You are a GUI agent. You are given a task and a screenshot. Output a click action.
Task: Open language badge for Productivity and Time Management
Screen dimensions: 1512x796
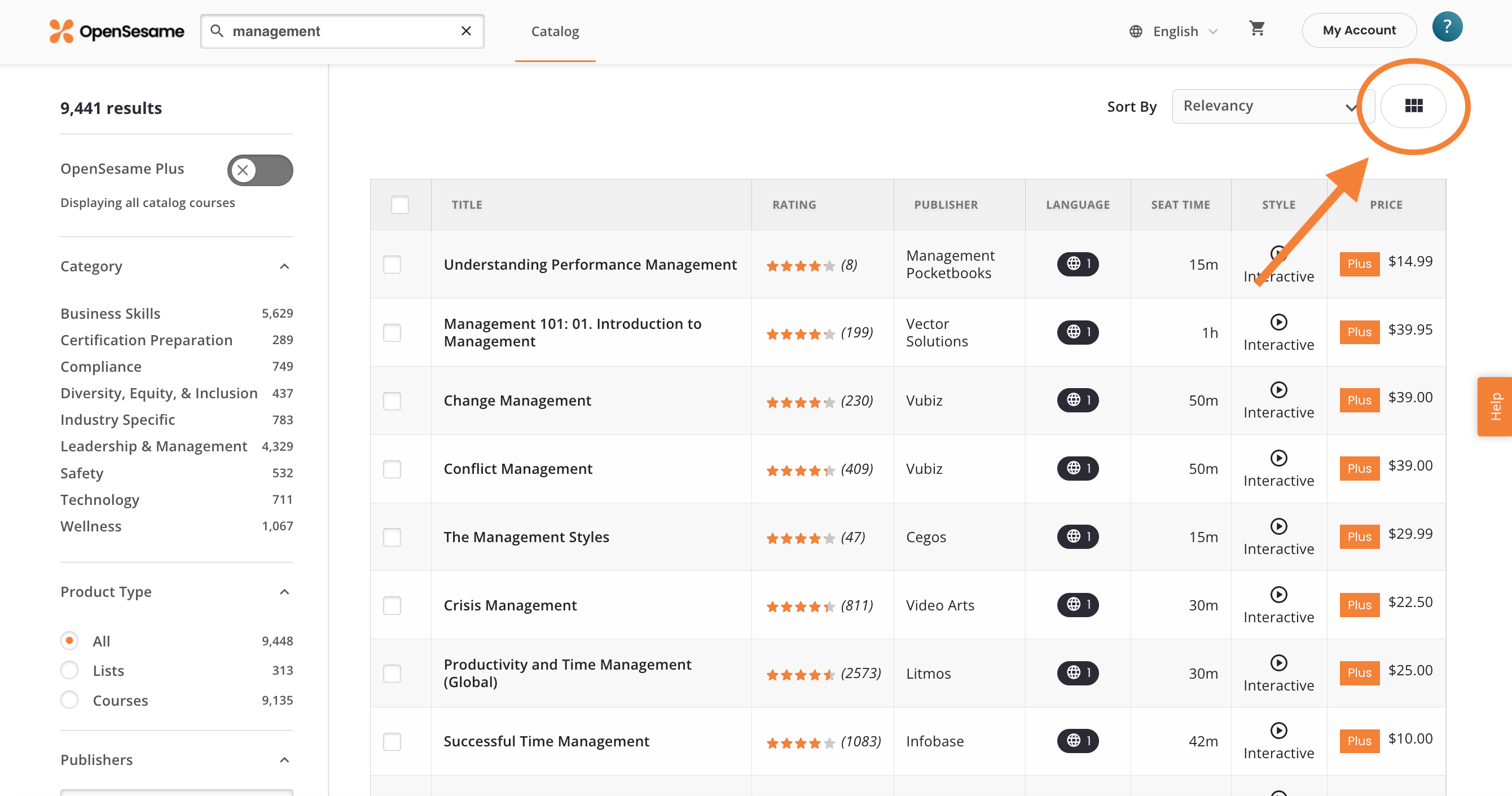[1078, 672]
